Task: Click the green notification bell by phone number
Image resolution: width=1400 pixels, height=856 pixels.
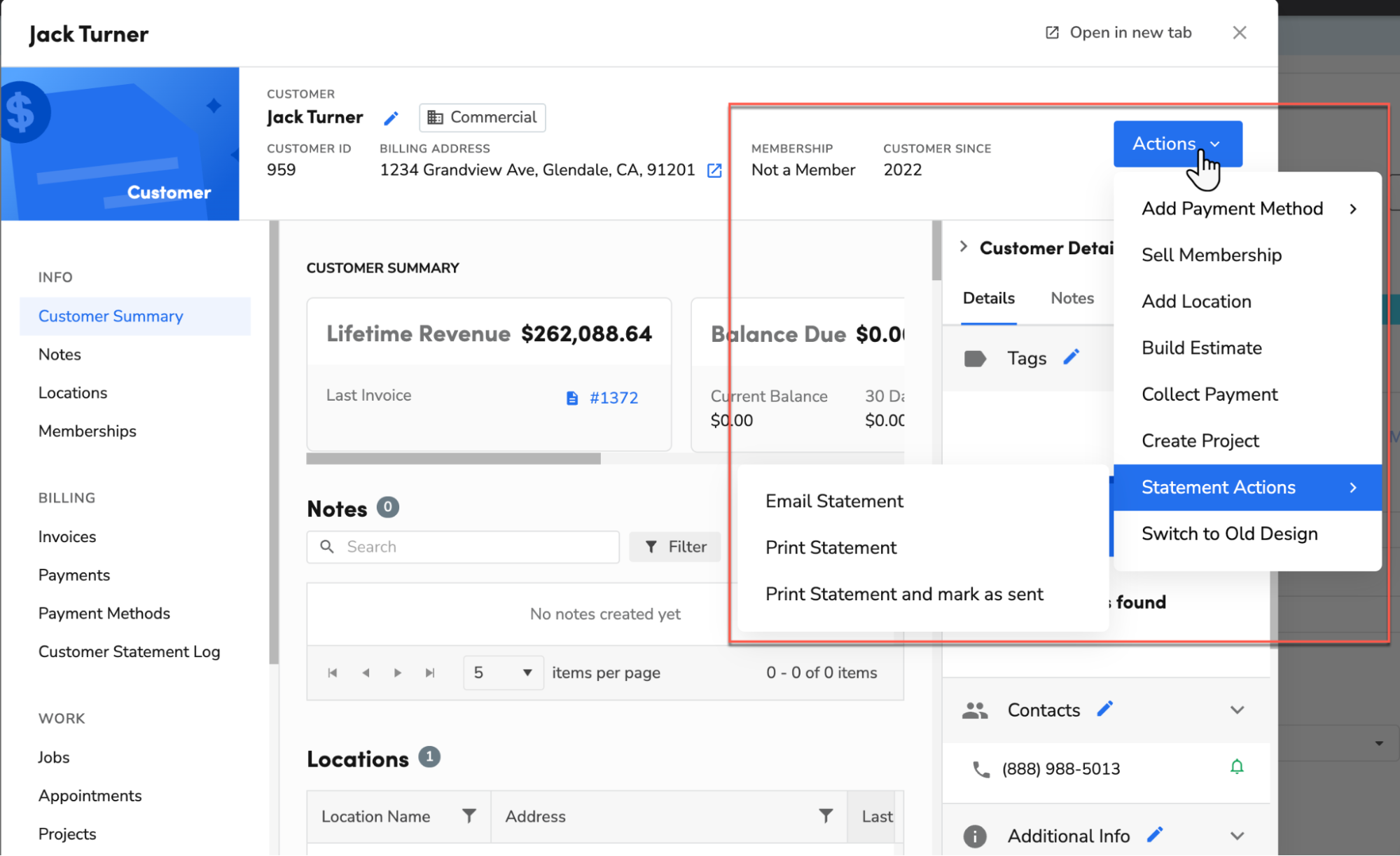Action: 1237,767
